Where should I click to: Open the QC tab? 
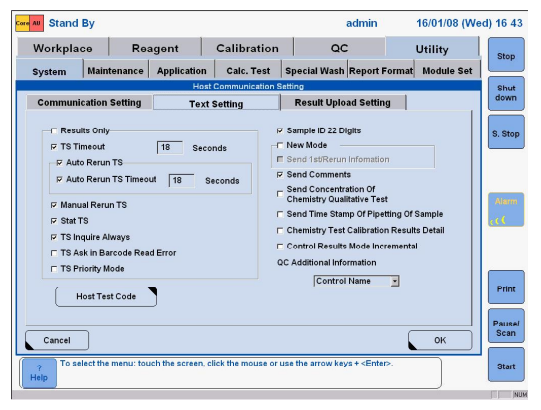point(340,48)
